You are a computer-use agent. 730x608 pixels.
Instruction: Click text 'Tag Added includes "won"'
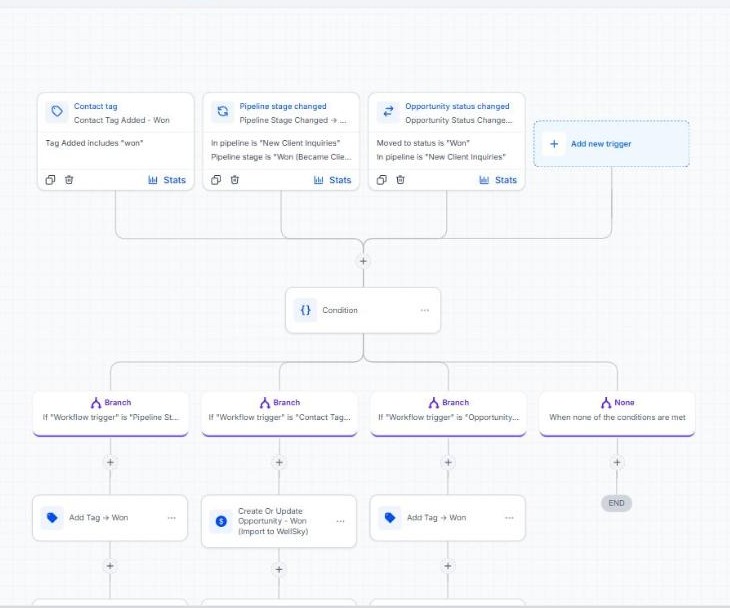pyautogui.click(x=94, y=143)
